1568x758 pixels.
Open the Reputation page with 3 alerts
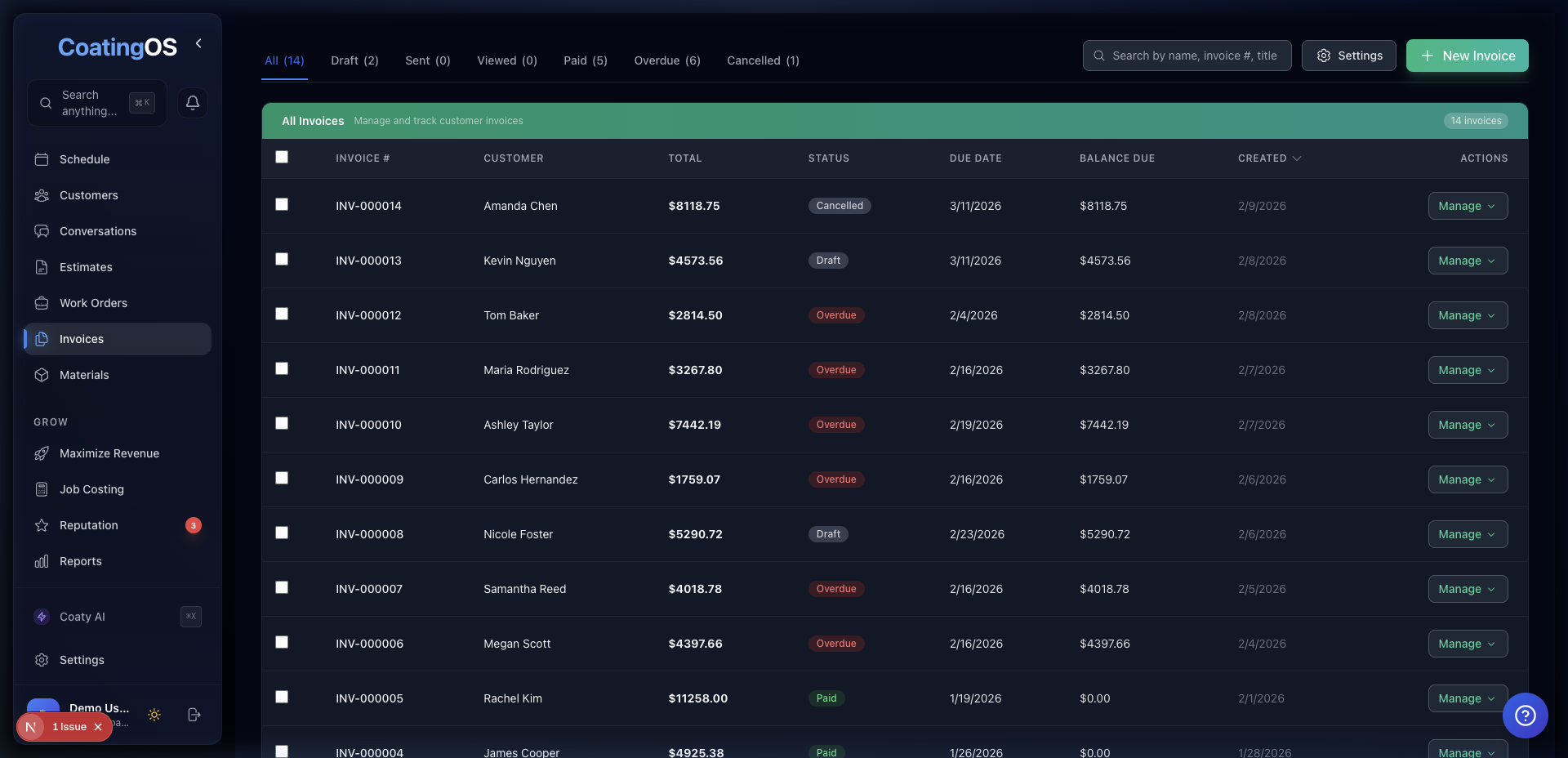(x=87, y=525)
